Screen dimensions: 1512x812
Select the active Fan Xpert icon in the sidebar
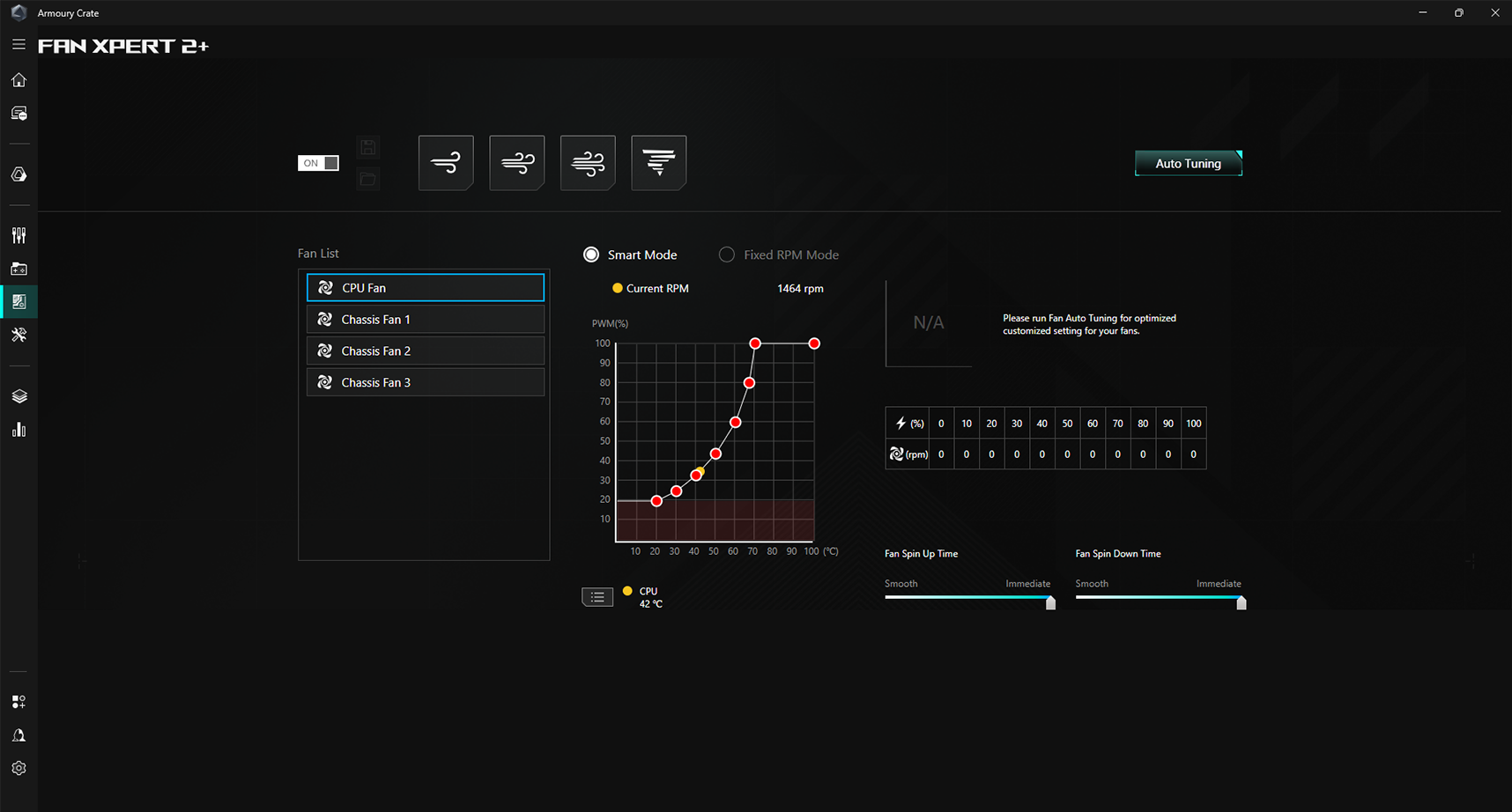tap(19, 301)
